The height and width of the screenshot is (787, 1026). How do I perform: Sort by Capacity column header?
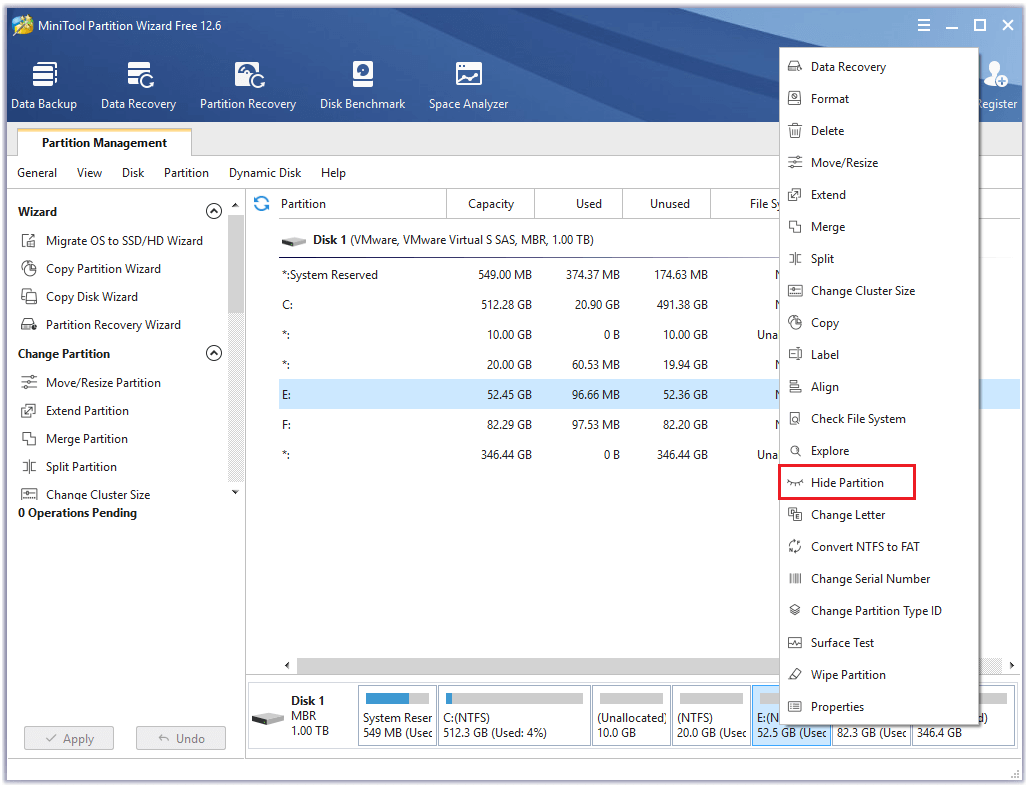tap(491, 203)
